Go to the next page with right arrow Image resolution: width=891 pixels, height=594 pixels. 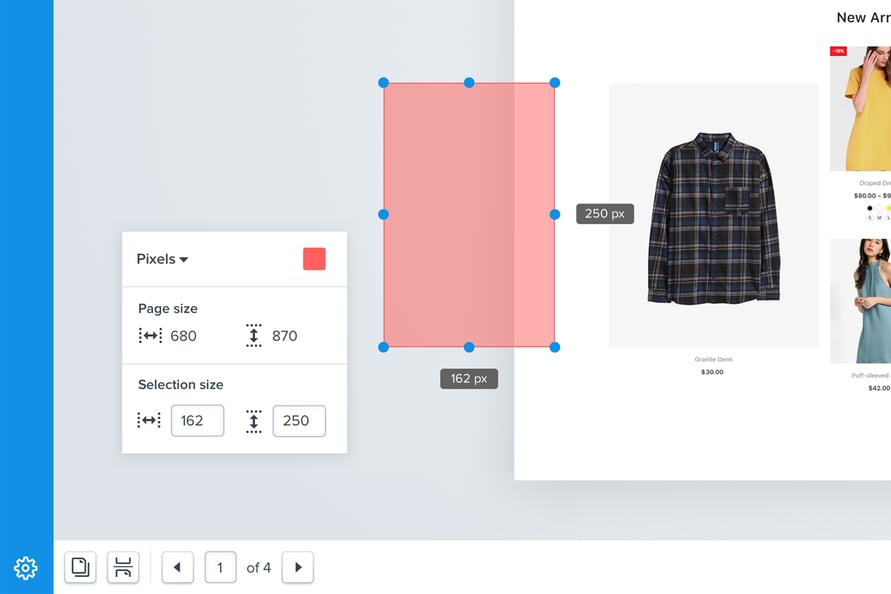(298, 567)
